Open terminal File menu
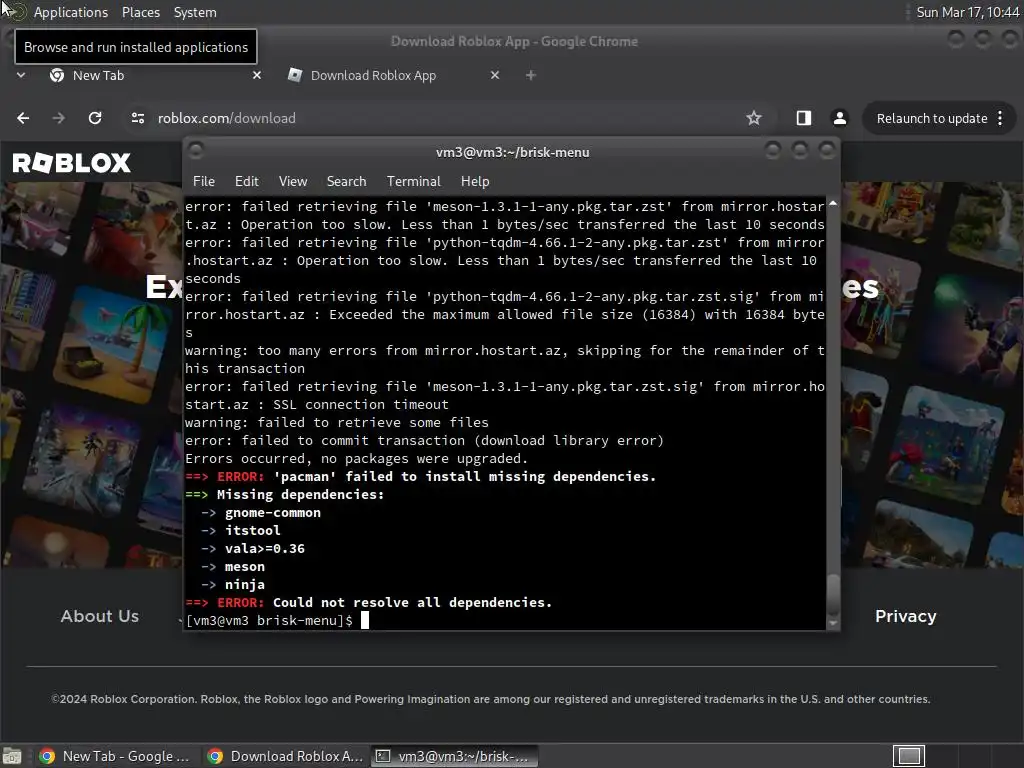Image resolution: width=1024 pixels, height=768 pixels. [x=204, y=182]
